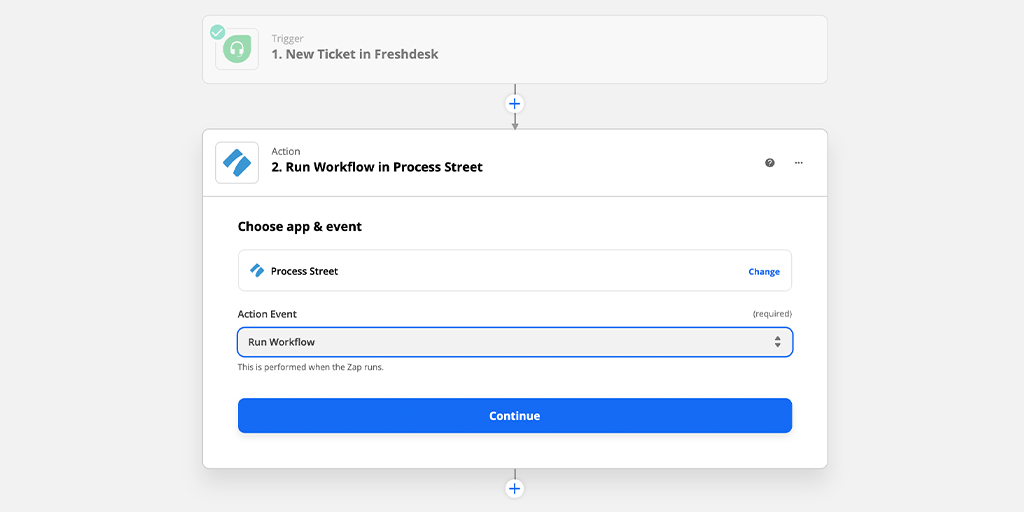Click the 'Action Event' field label

tap(267, 314)
